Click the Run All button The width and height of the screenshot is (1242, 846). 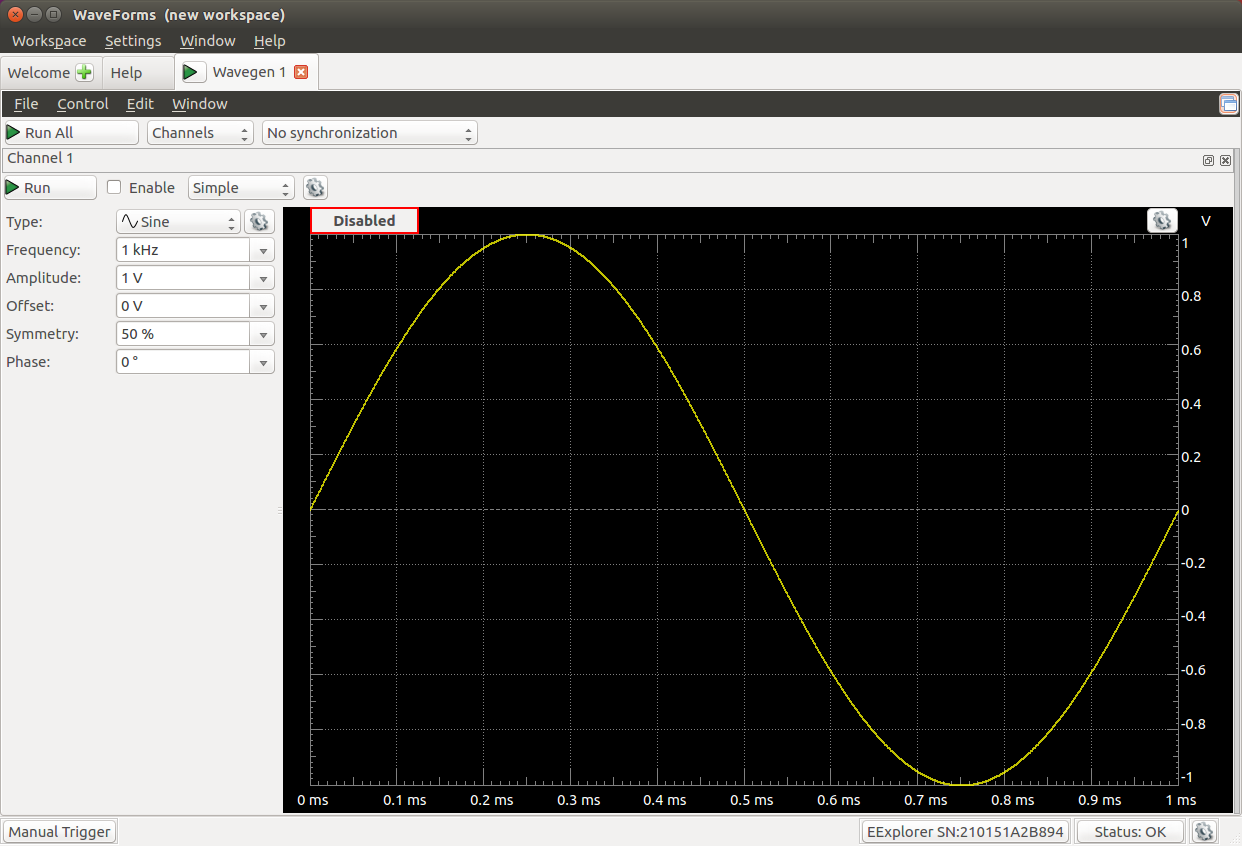[x=71, y=133]
